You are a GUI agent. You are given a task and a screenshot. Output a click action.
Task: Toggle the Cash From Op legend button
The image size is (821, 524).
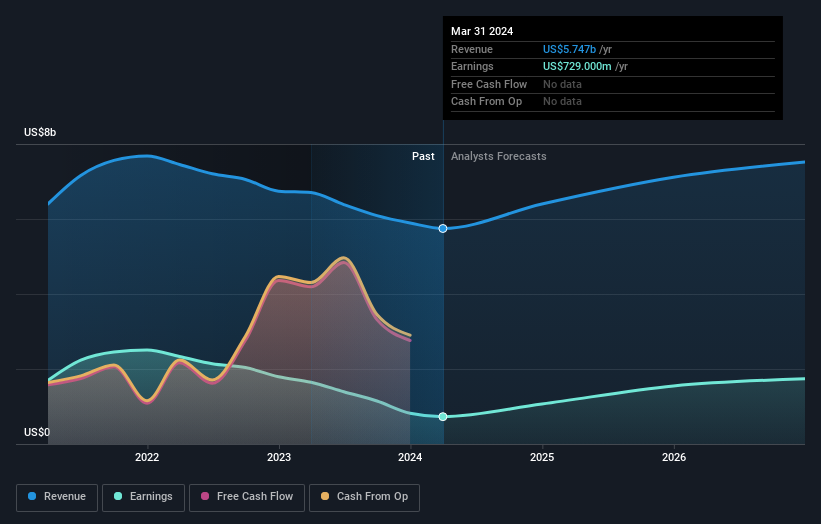[364, 497]
